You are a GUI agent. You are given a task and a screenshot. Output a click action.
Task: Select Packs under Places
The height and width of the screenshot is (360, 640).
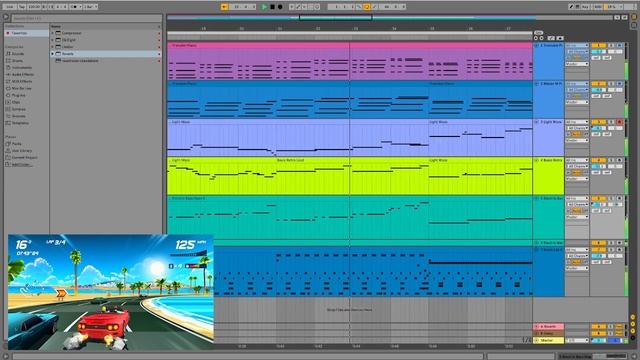(x=16, y=144)
